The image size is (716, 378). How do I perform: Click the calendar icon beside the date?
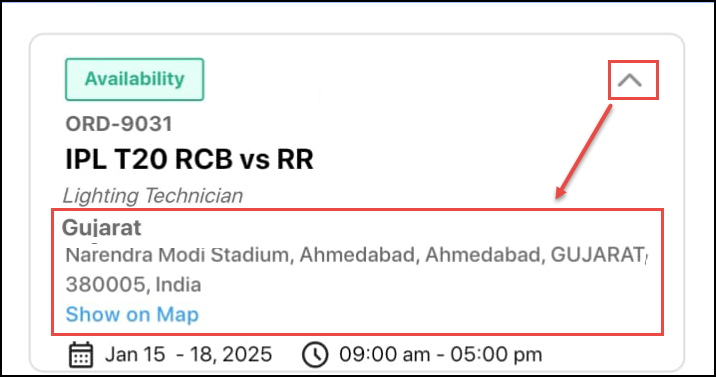pos(81,355)
